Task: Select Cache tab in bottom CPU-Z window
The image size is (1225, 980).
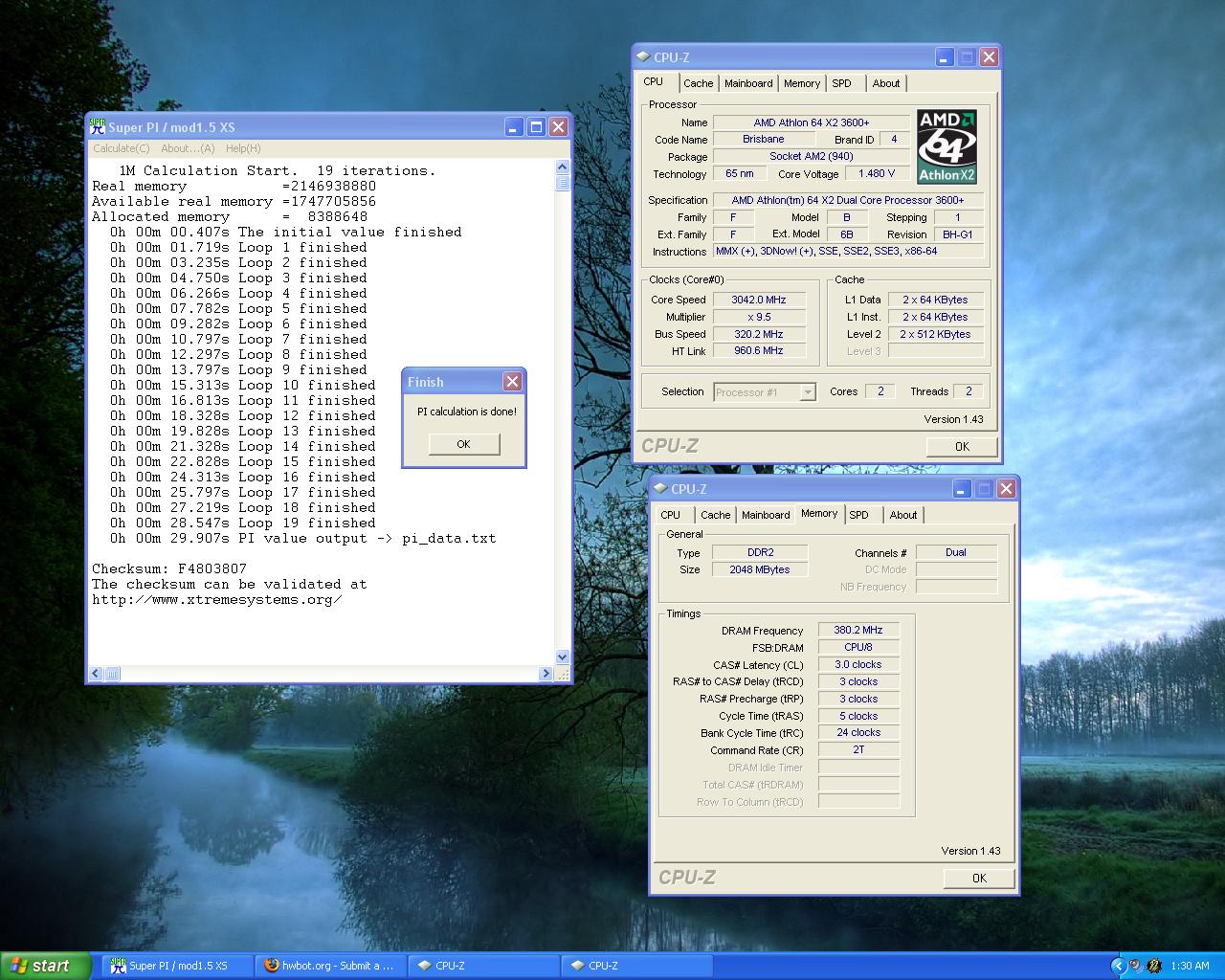Action: 716,515
